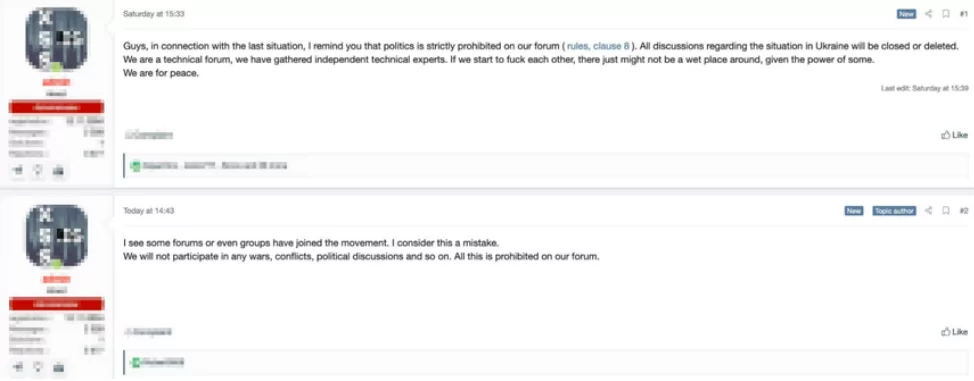This screenshot has height=381, width=974.
Task: Bookmark the first post
Action: point(946,14)
